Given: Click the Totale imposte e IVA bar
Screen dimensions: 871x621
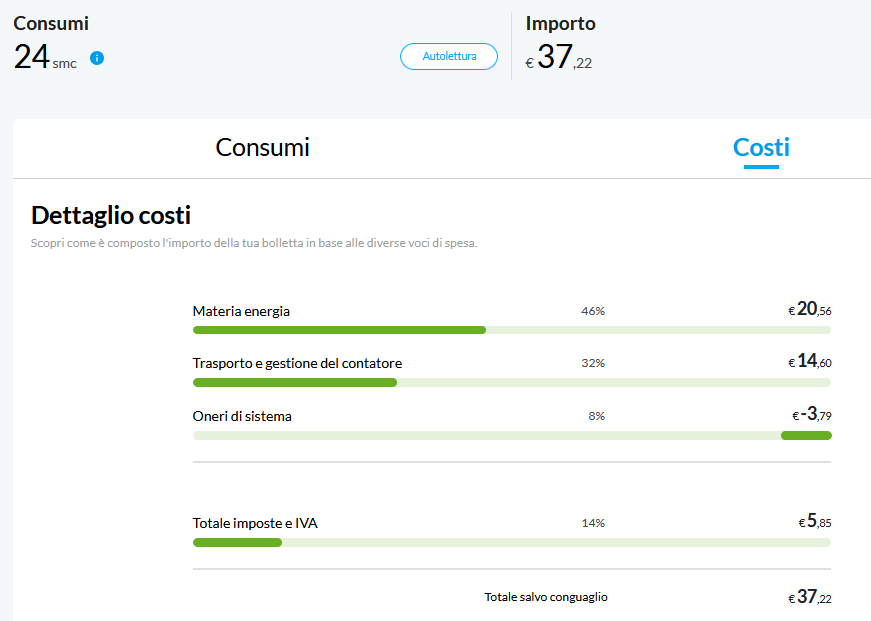Looking at the screenshot, I should (x=511, y=542).
